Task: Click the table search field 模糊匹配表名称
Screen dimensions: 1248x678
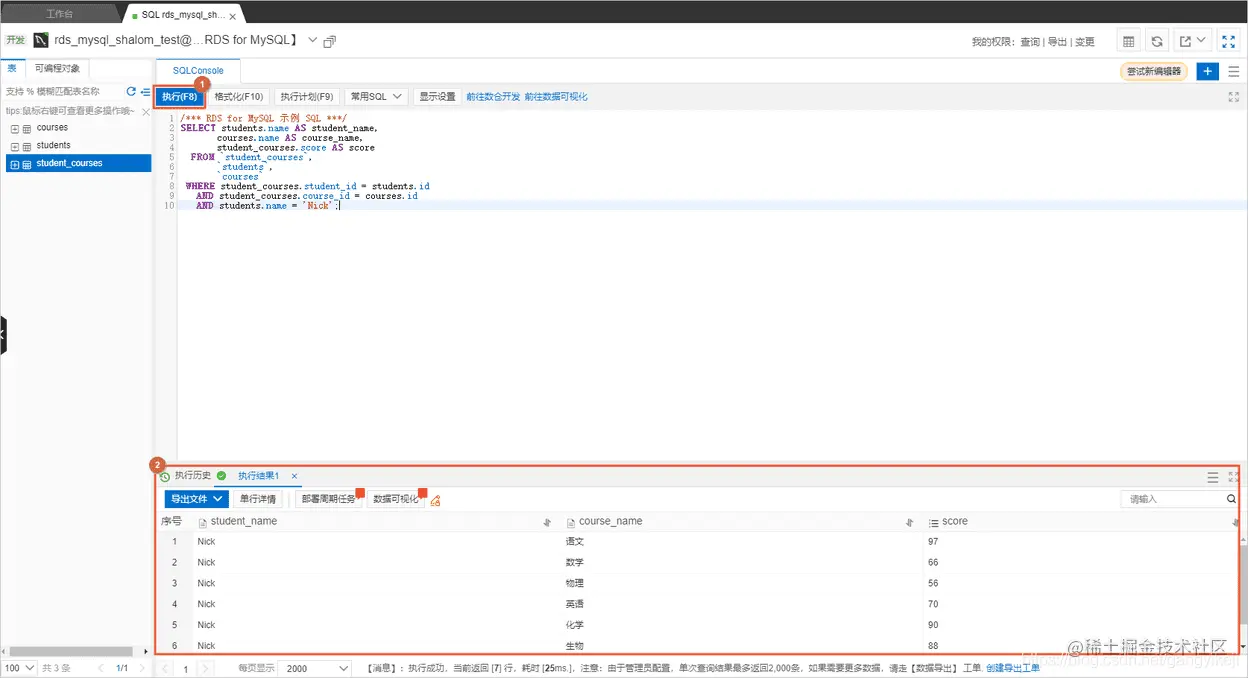Action: (x=62, y=91)
